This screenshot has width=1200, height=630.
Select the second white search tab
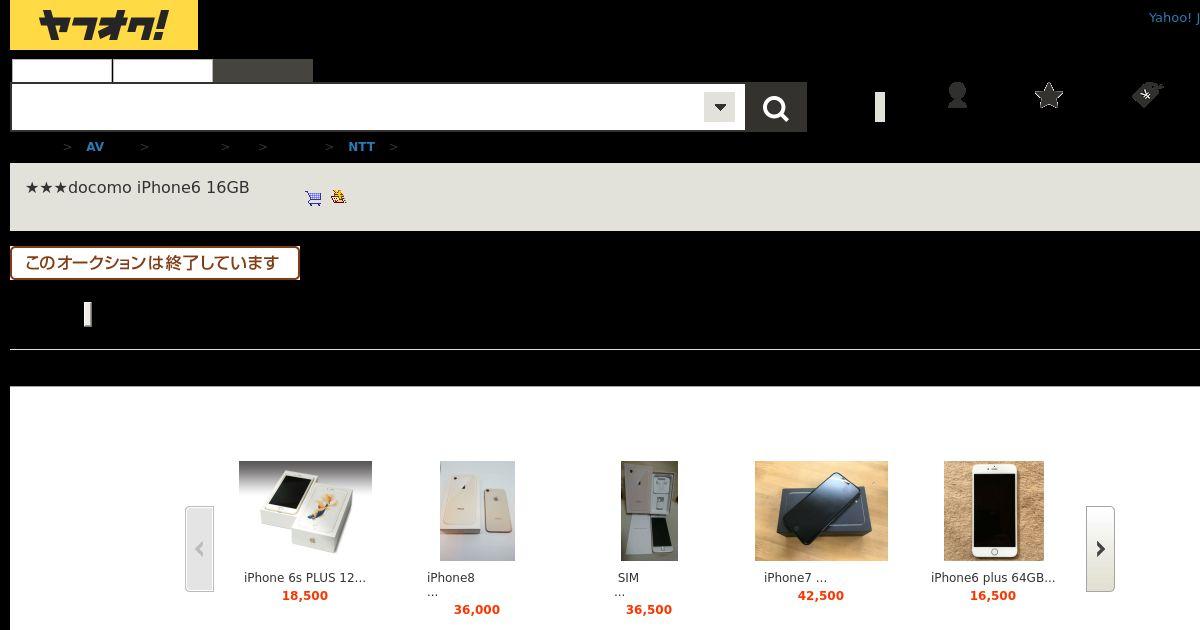[x=163, y=71]
